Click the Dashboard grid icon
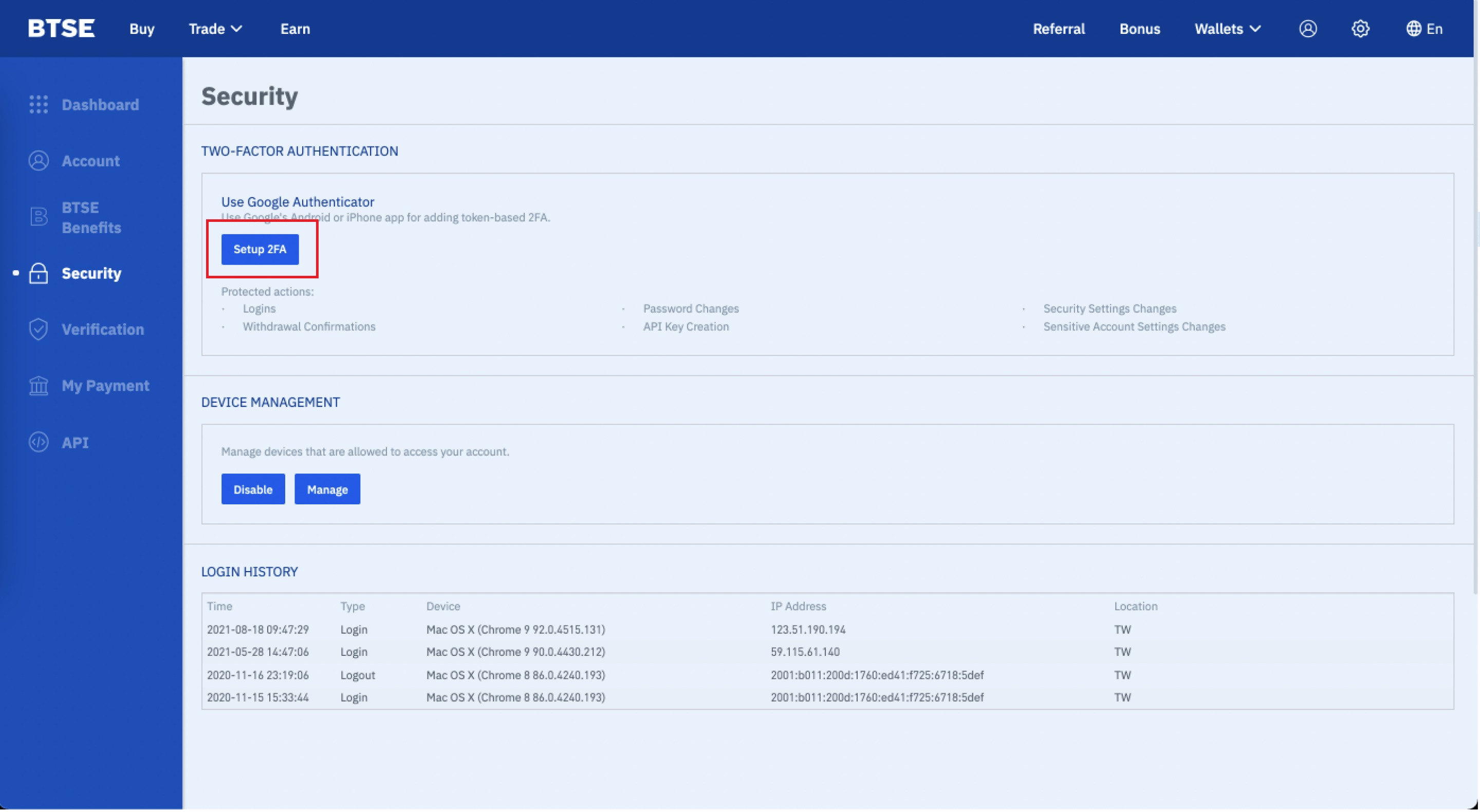This screenshot has width=1480, height=812. click(39, 104)
